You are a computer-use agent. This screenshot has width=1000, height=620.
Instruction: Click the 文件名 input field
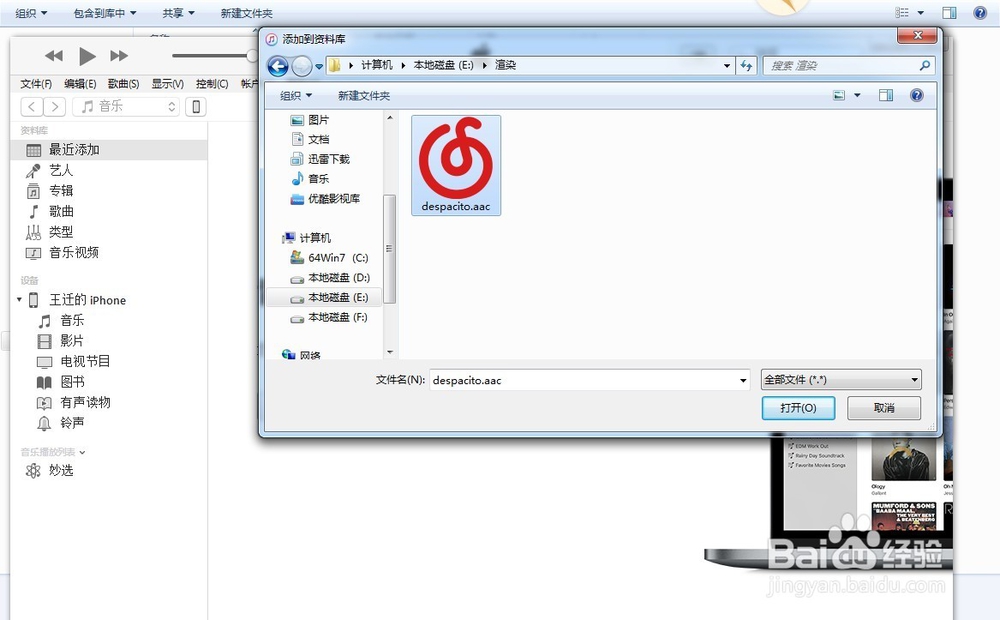coord(589,380)
